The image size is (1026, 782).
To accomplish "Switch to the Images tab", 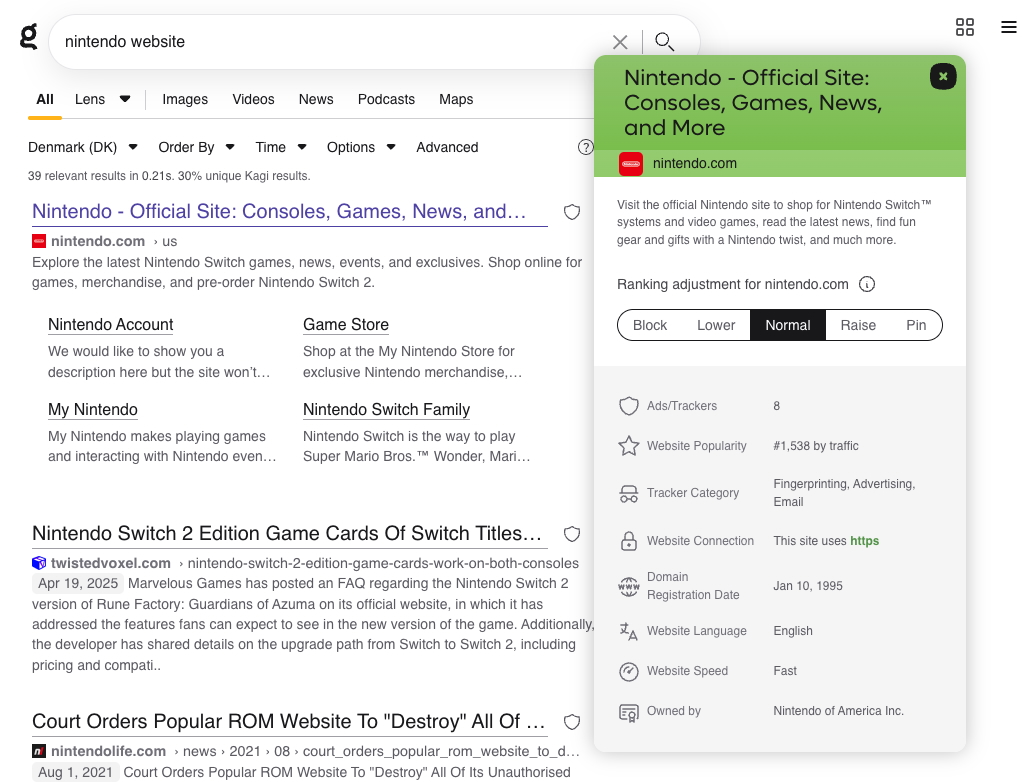I will (184, 99).
